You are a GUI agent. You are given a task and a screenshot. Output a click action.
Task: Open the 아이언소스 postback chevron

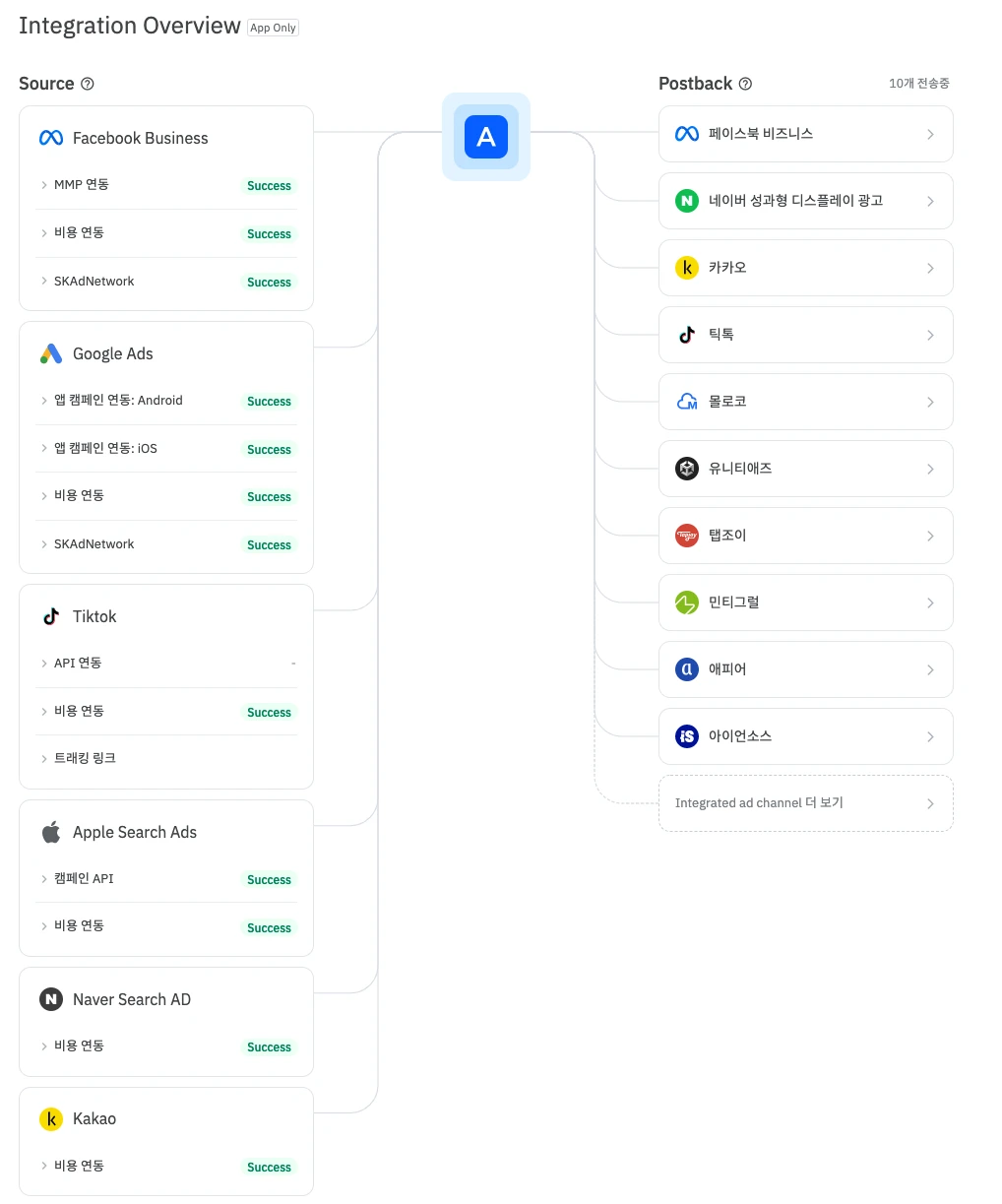tap(930, 736)
